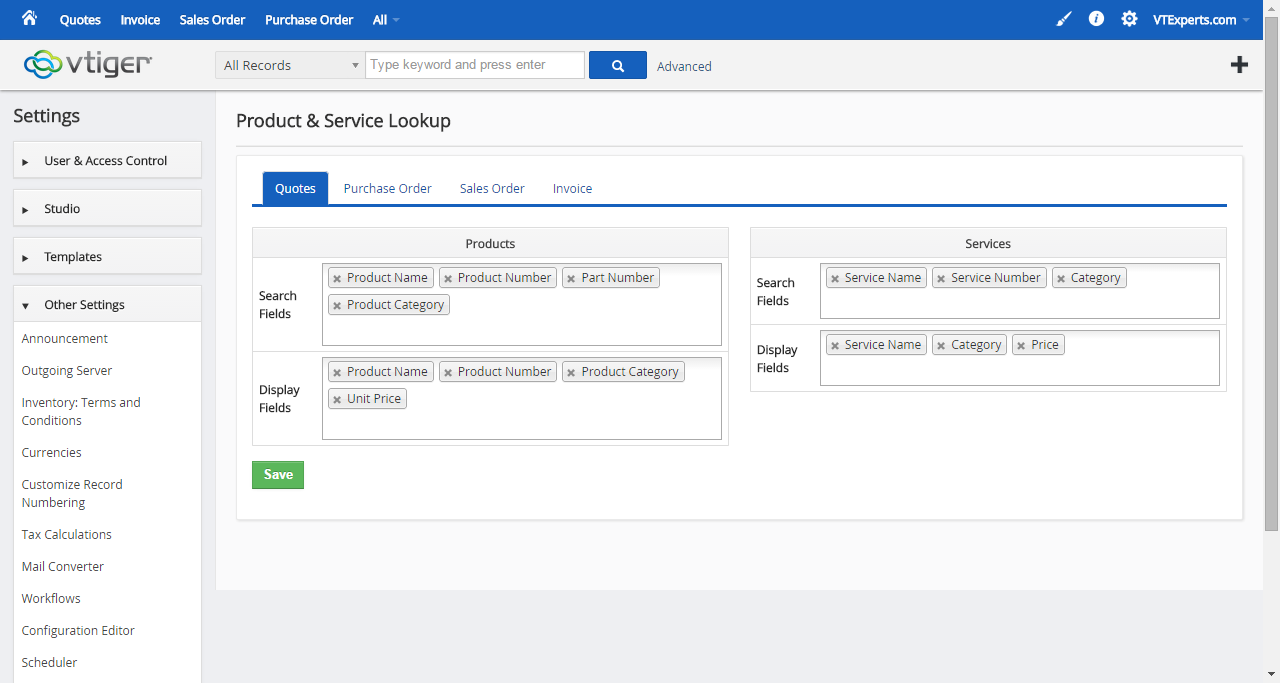Open Inventory: Terms and Conditions
1280x683 pixels.
81,412
